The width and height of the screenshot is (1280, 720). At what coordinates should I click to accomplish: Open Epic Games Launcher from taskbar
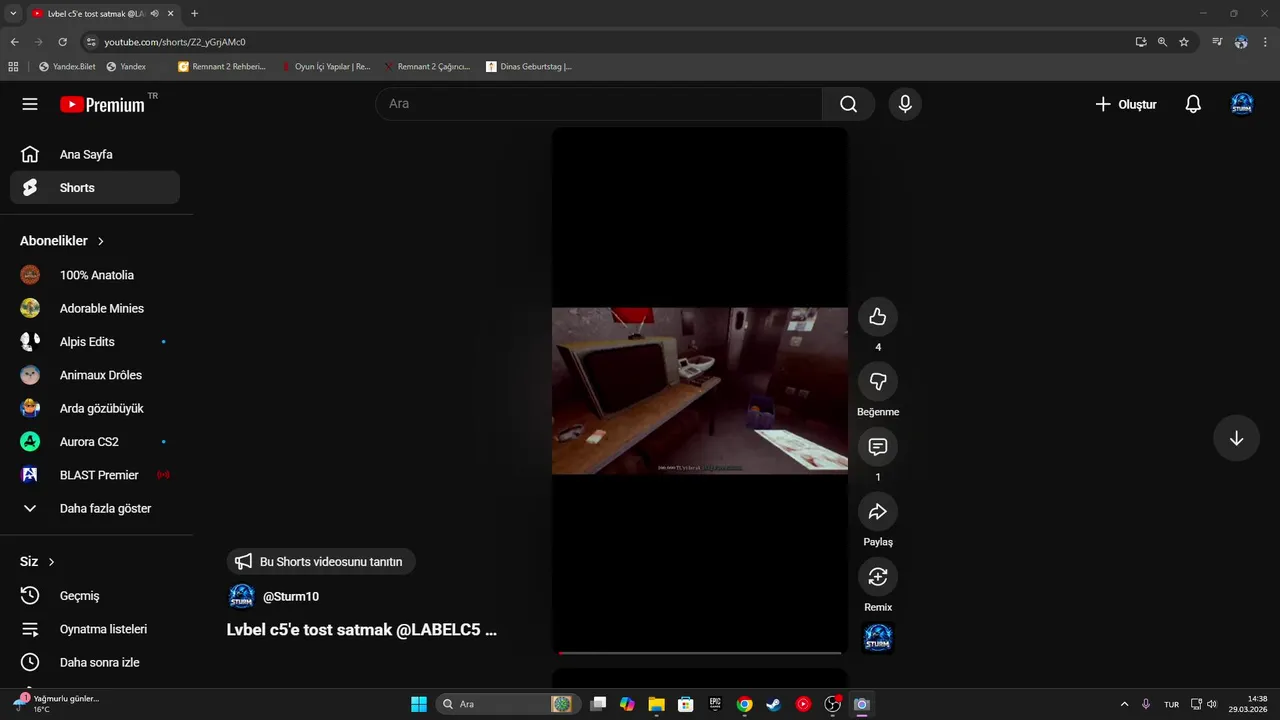[715, 704]
